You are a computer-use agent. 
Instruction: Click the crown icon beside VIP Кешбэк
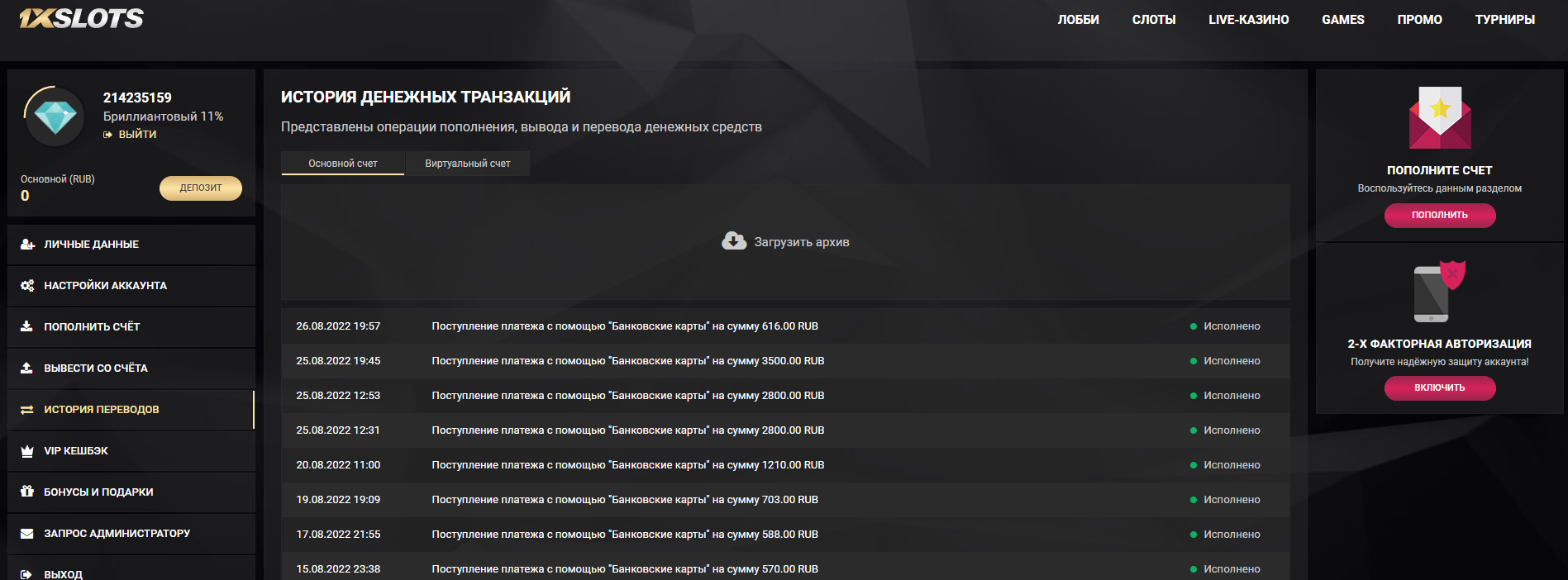coord(27,451)
